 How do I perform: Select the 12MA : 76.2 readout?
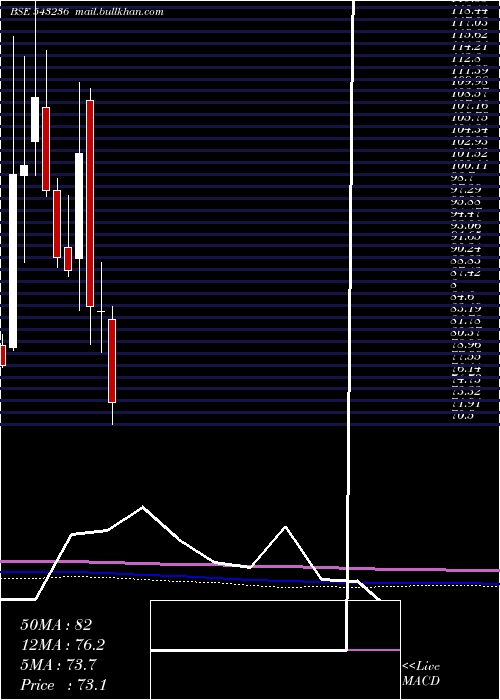point(63,645)
